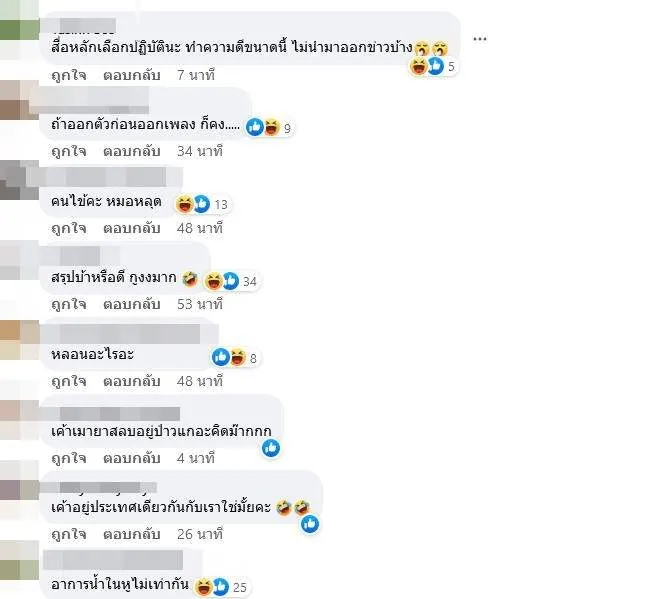Viewport: 666px width, 599px height.
Task: Click the 48 นาที timestamp under 'หลอนอะไรอะ'
Action: click(200, 381)
